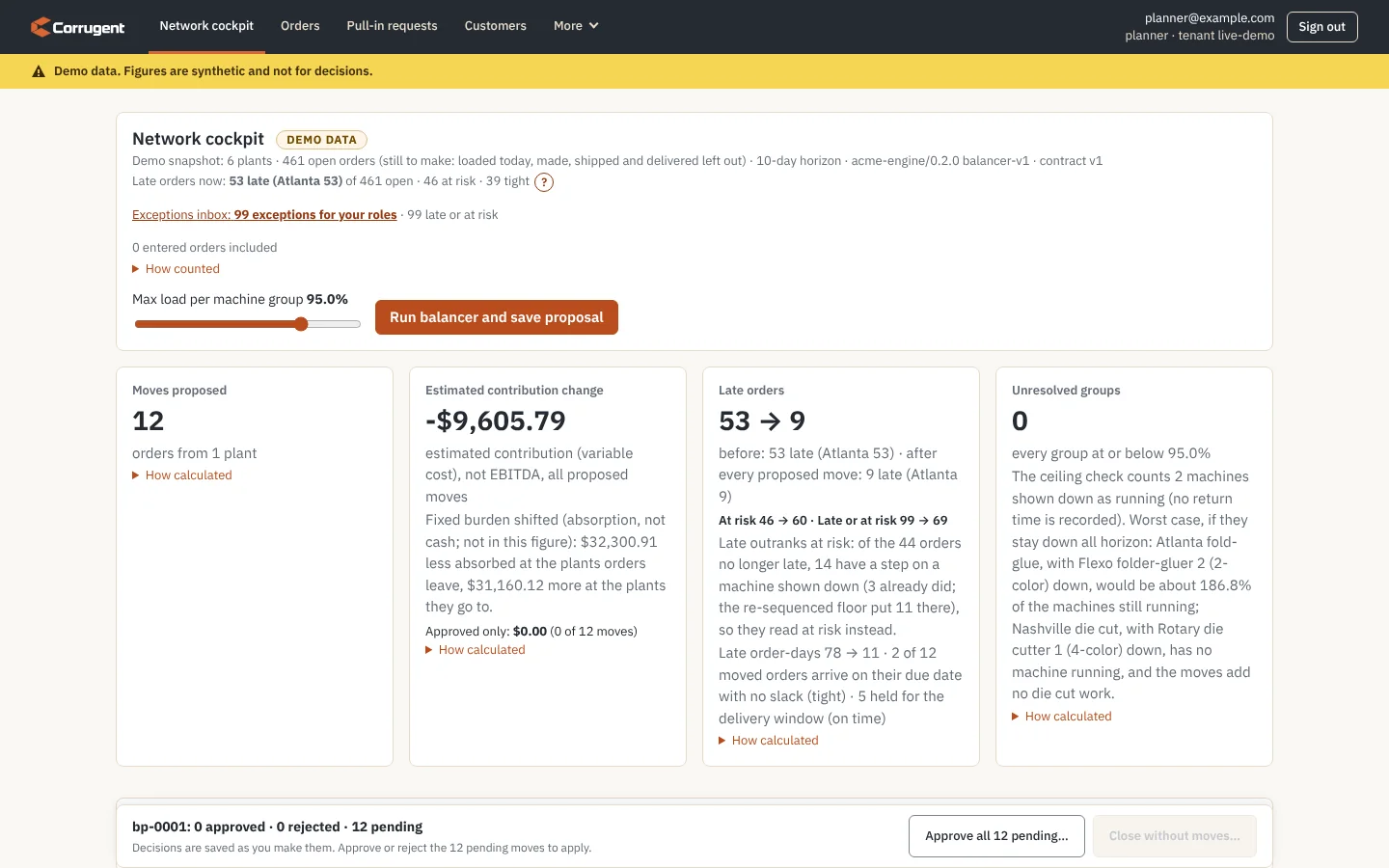Viewport: 1389px width, 868px height.
Task: Expand the More navigation dropdown
Action: 576,26
